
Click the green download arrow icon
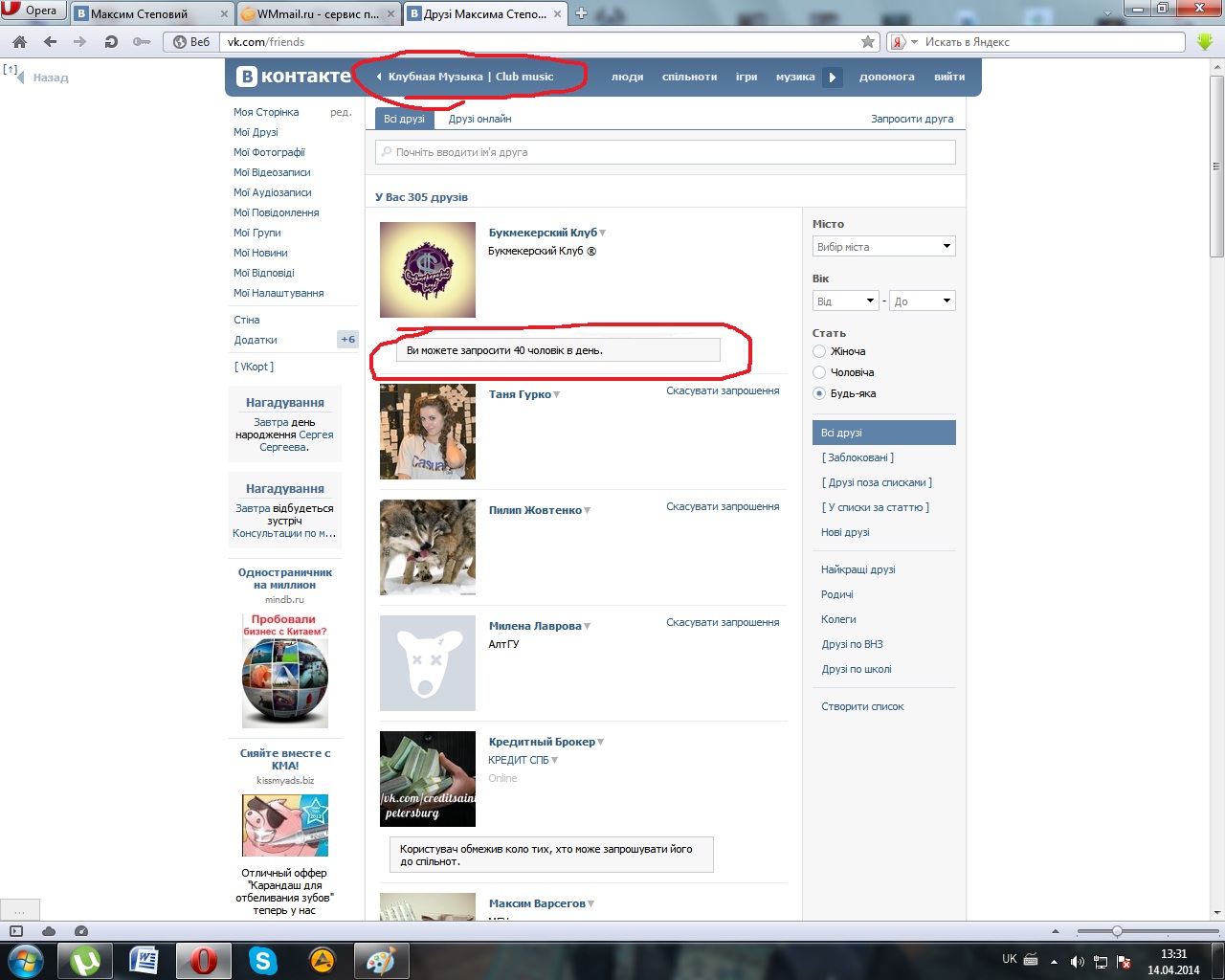pos(1205,42)
